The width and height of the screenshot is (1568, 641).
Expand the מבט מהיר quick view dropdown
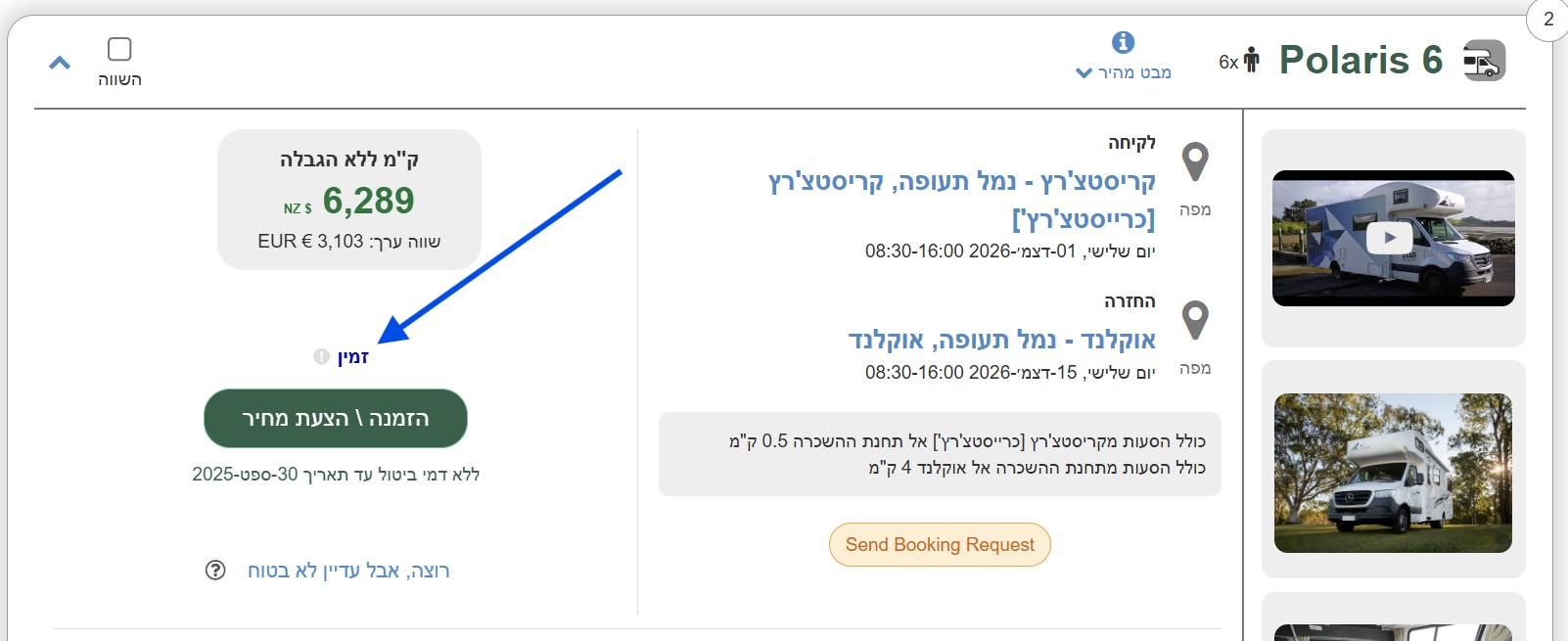(1123, 72)
